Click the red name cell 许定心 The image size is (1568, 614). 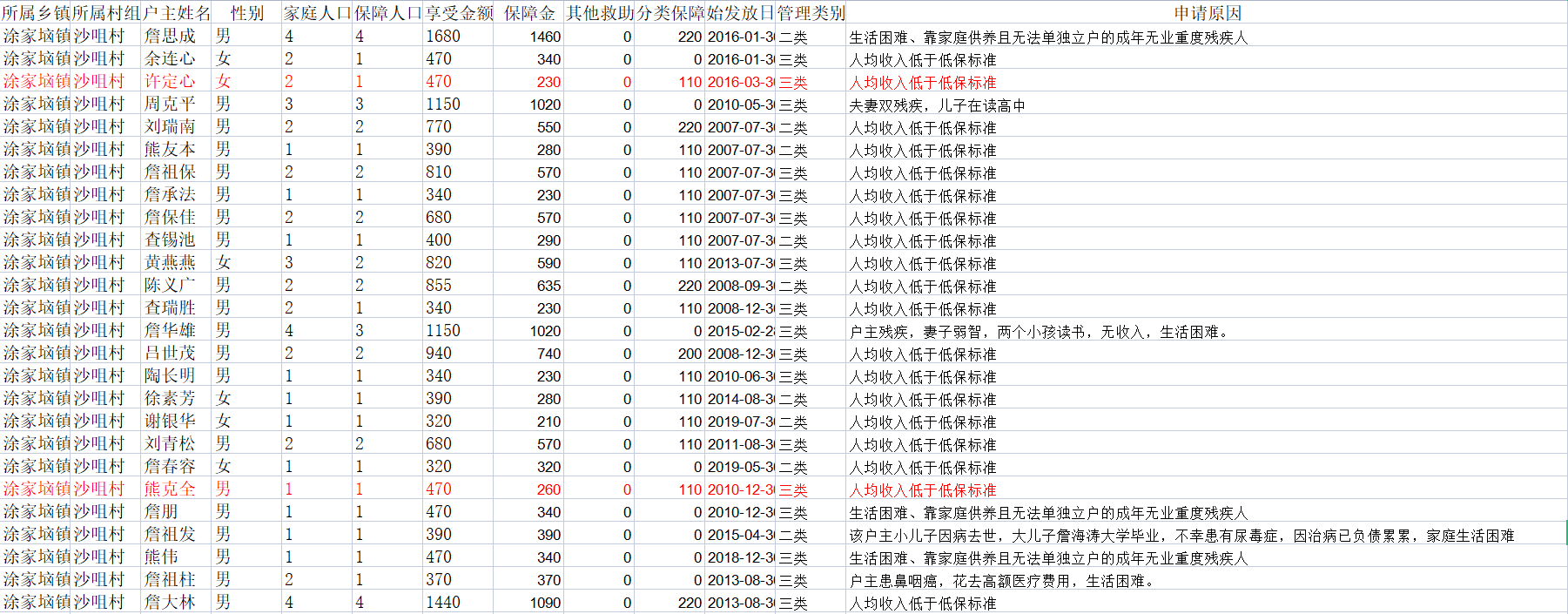point(170,82)
